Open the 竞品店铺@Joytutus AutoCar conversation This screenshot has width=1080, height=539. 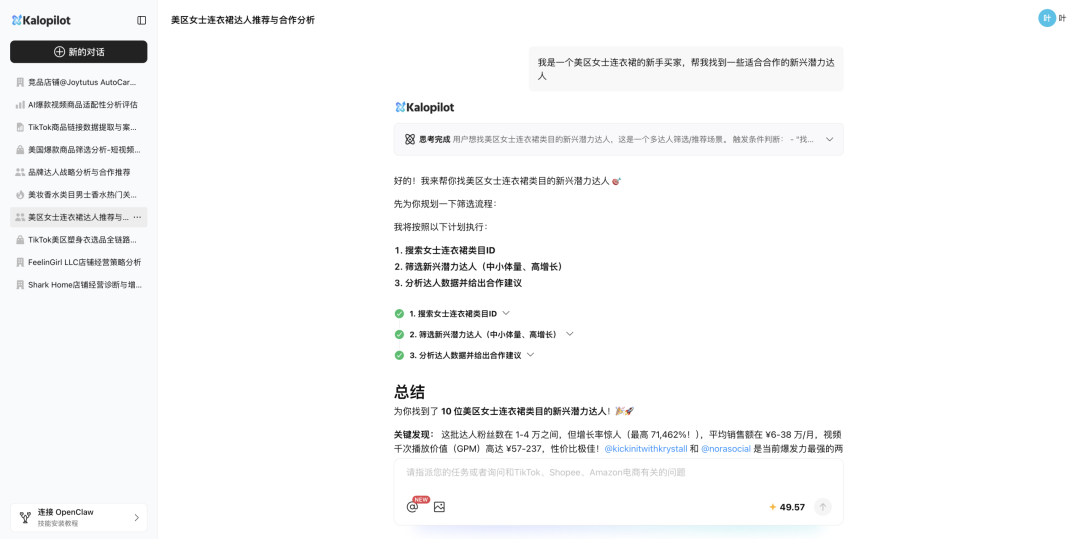point(79,82)
